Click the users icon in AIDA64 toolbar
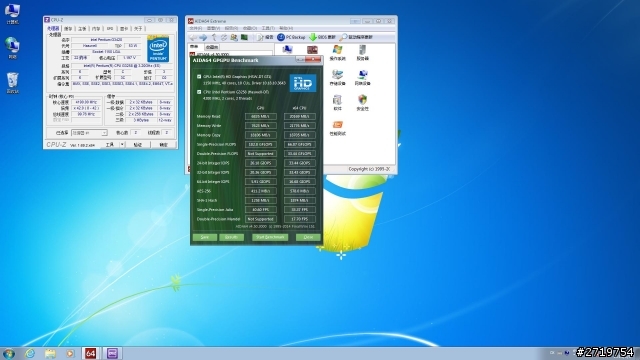640x360 pixels. click(234, 38)
